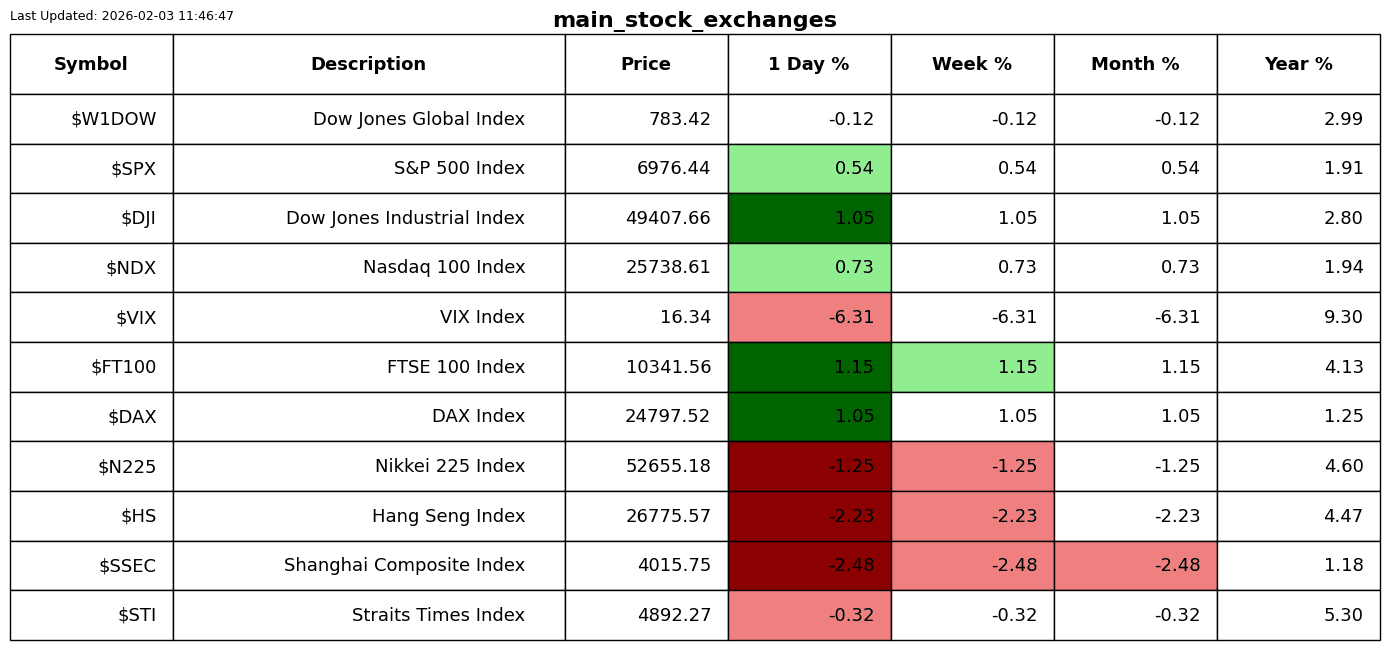
Task: Click the Last Updated timestamp text
Action: pyautogui.click(x=122, y=16)
